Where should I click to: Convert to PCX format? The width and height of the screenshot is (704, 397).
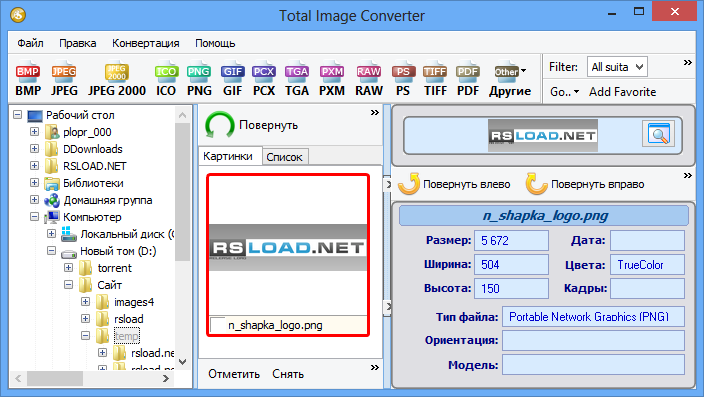click(264, 80)
